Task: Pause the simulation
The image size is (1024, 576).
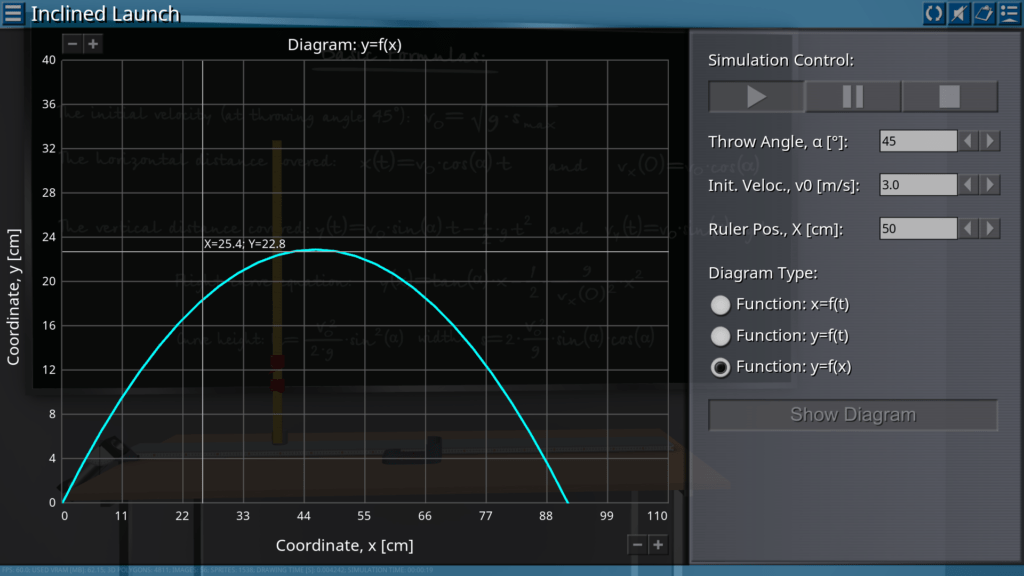Action: point(853,97)
